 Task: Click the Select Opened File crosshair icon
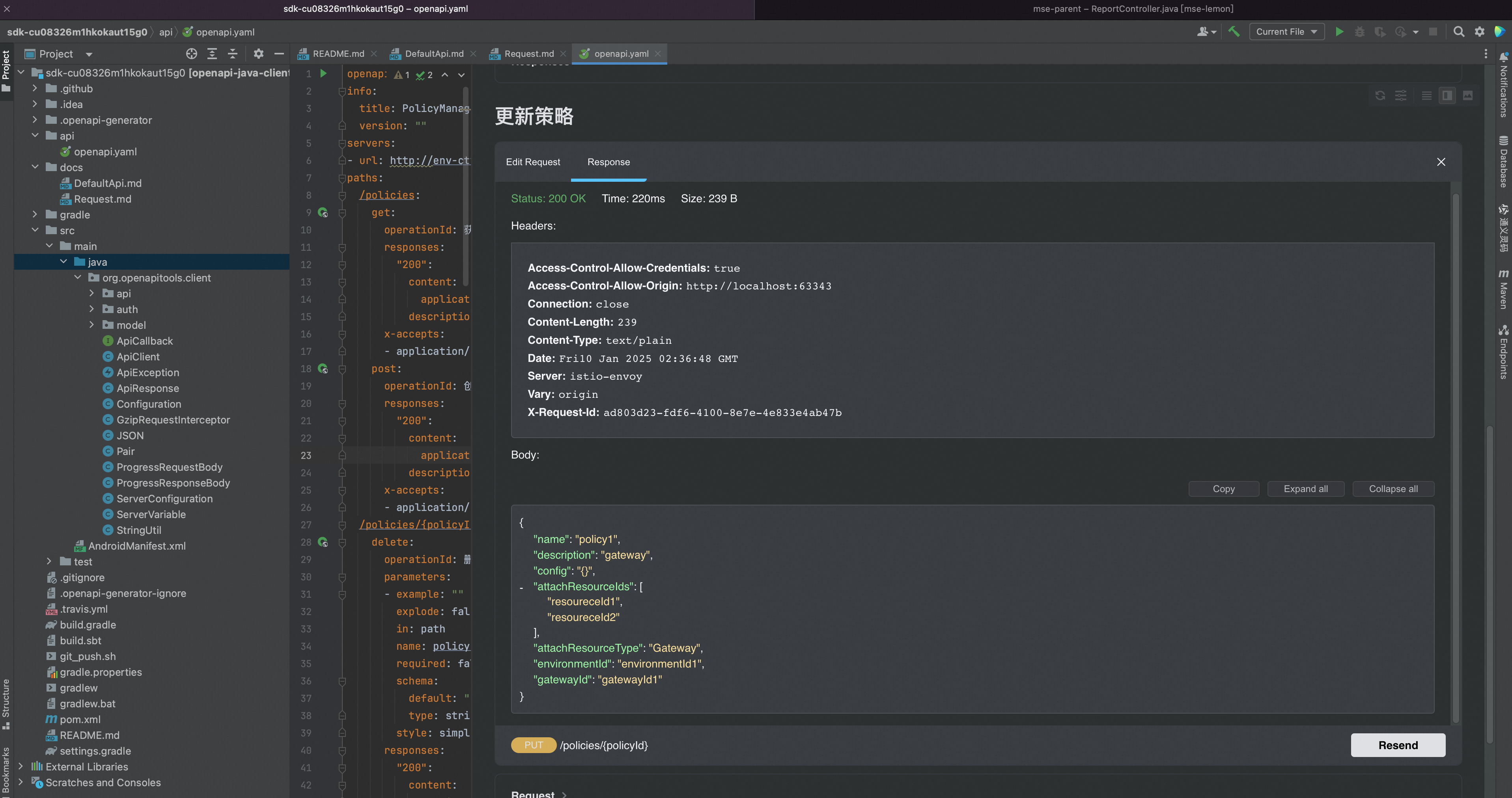(x=191, y=54)
